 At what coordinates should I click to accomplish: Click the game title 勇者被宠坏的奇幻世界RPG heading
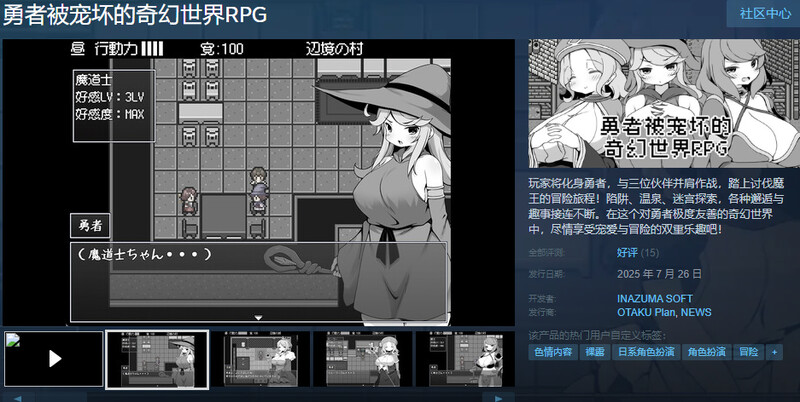point(135,15)
